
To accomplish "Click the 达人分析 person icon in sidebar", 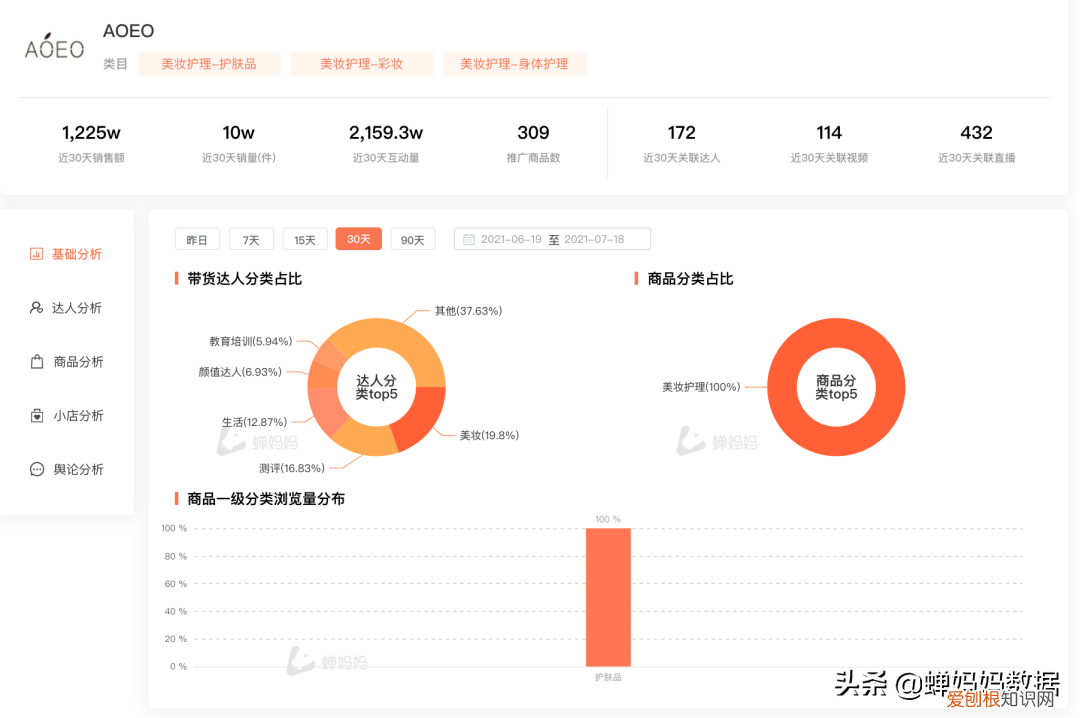I will [x=36, y=307].
